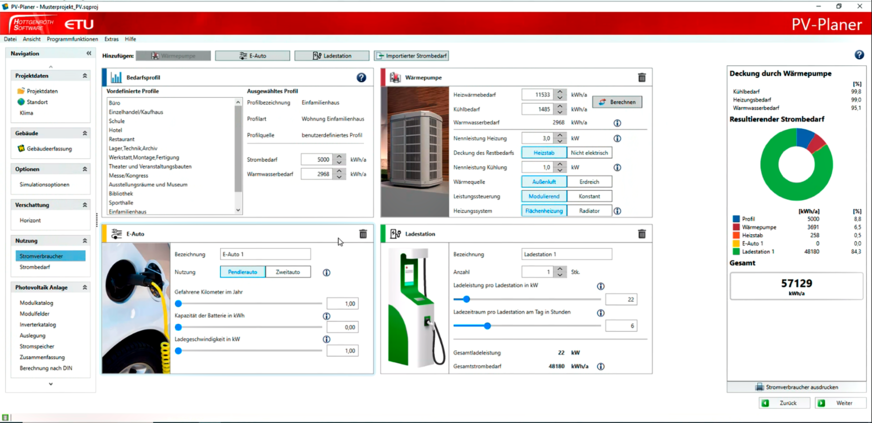Open the Programmfunktionen menu

point(72,39)
